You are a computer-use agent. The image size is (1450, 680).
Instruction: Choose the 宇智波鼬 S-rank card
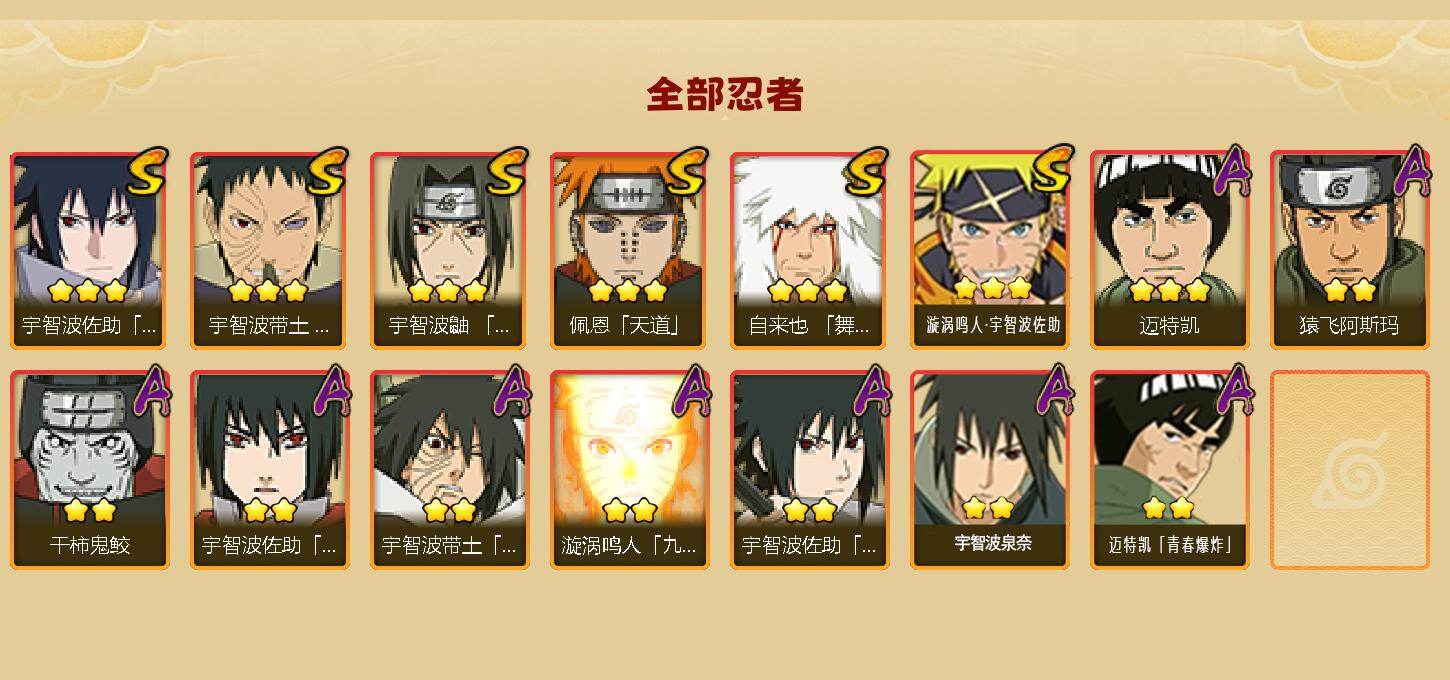pyautogui.click(x=449, y=250)
